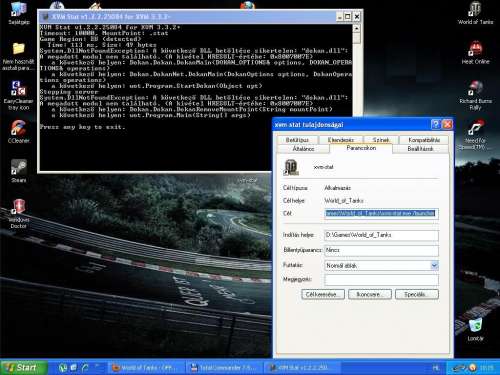Click the empty Megjegyzés field
Screen dimensions: 500x375
point(381,280)
